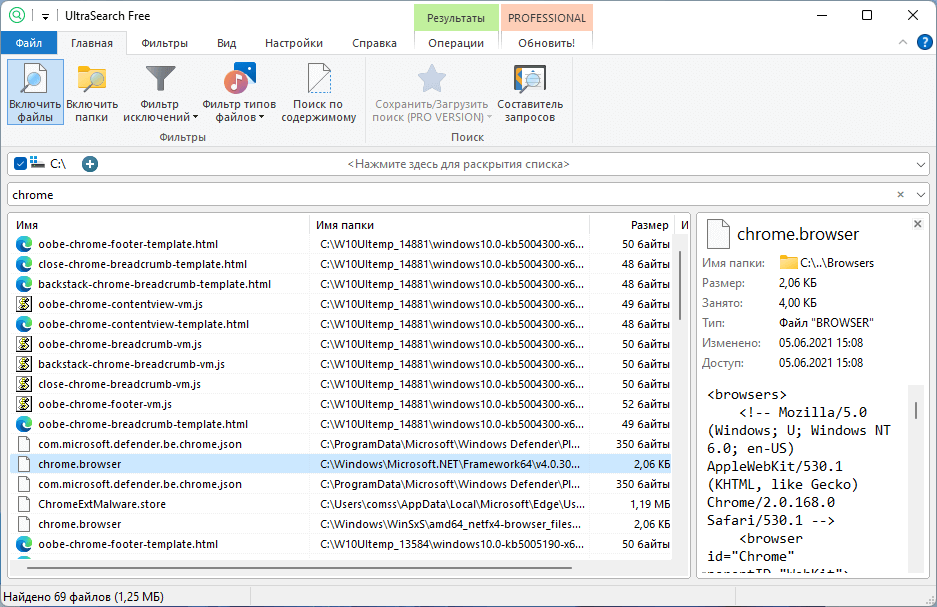937x607 pixels.
Task: Open search history dropdown arrow
Action: click(x=920, y=195)
